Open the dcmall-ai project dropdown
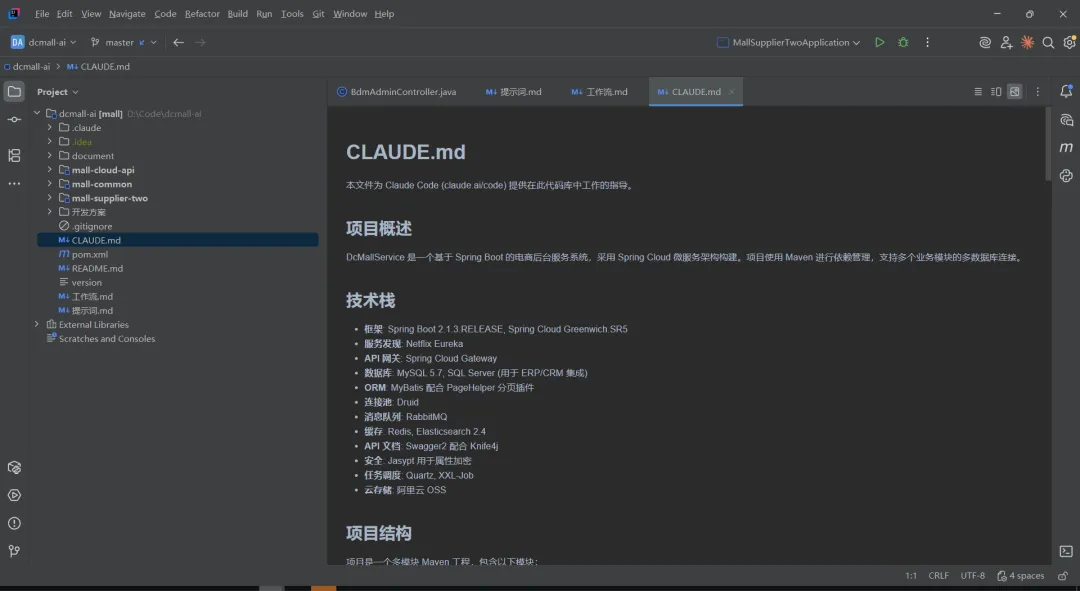This screenshot has height=591, width=1080. (43, 43)
